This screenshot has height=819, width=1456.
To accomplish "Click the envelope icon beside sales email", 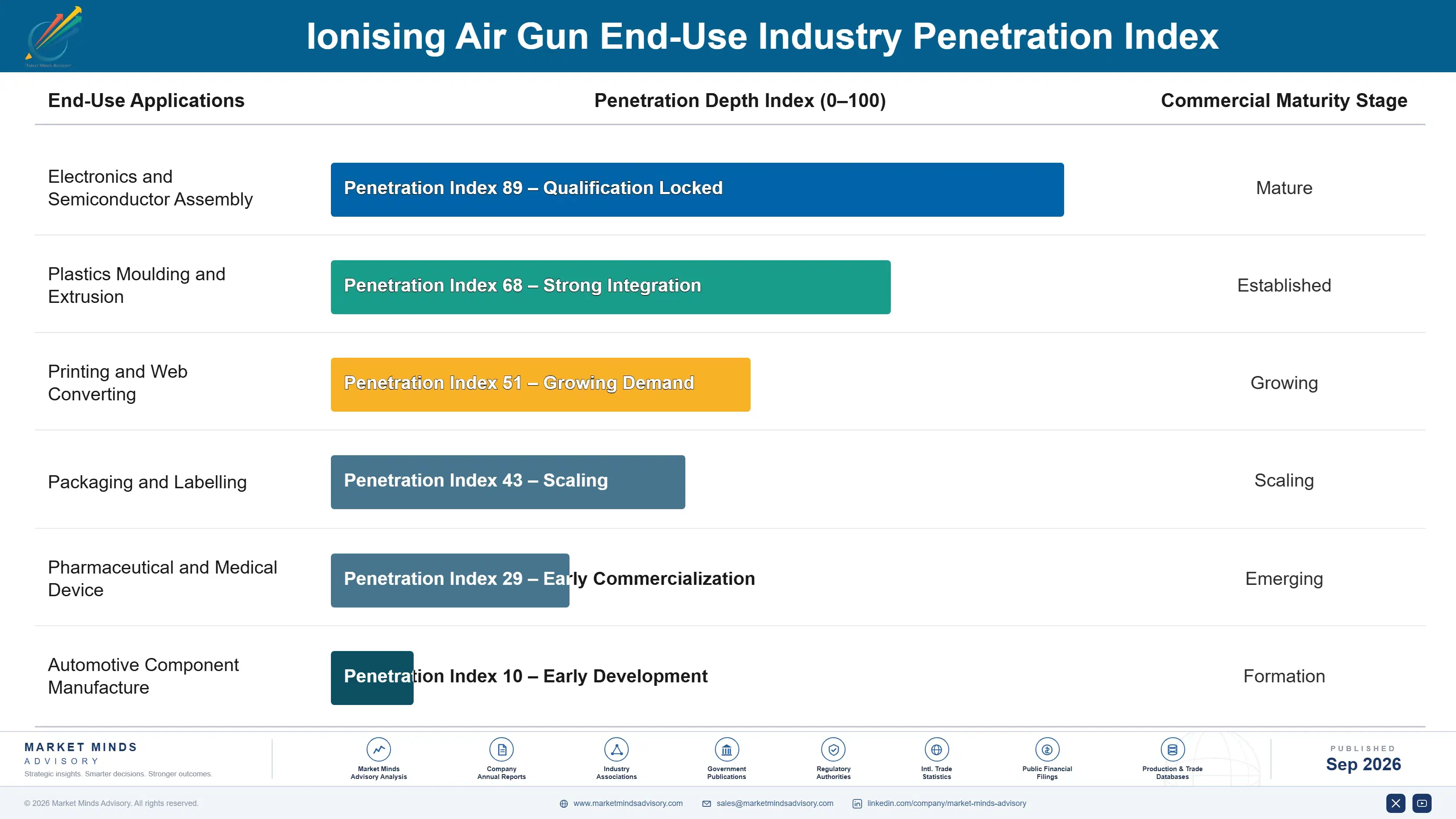I will [x=707, y=804].
